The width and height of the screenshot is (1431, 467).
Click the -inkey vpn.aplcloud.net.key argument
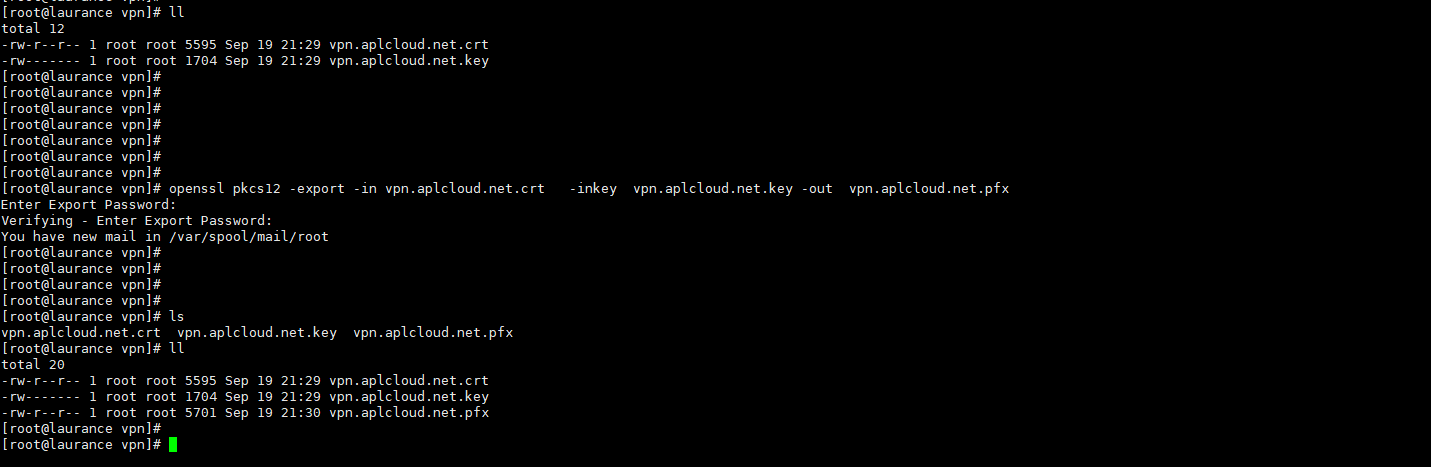pyautogui.click(x=681, y=189)
